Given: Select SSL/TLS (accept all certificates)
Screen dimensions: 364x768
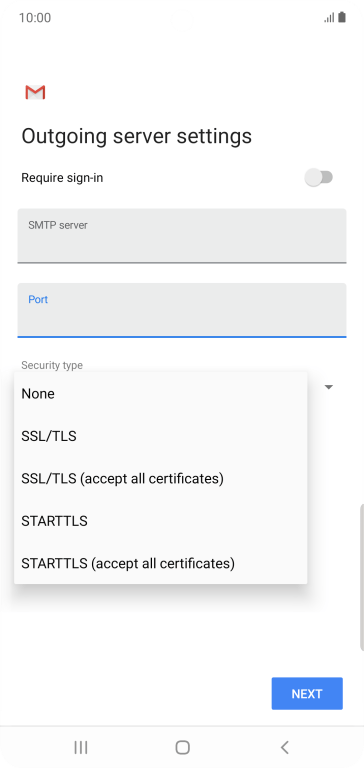Looking at the screenshot, I should 161,479.
